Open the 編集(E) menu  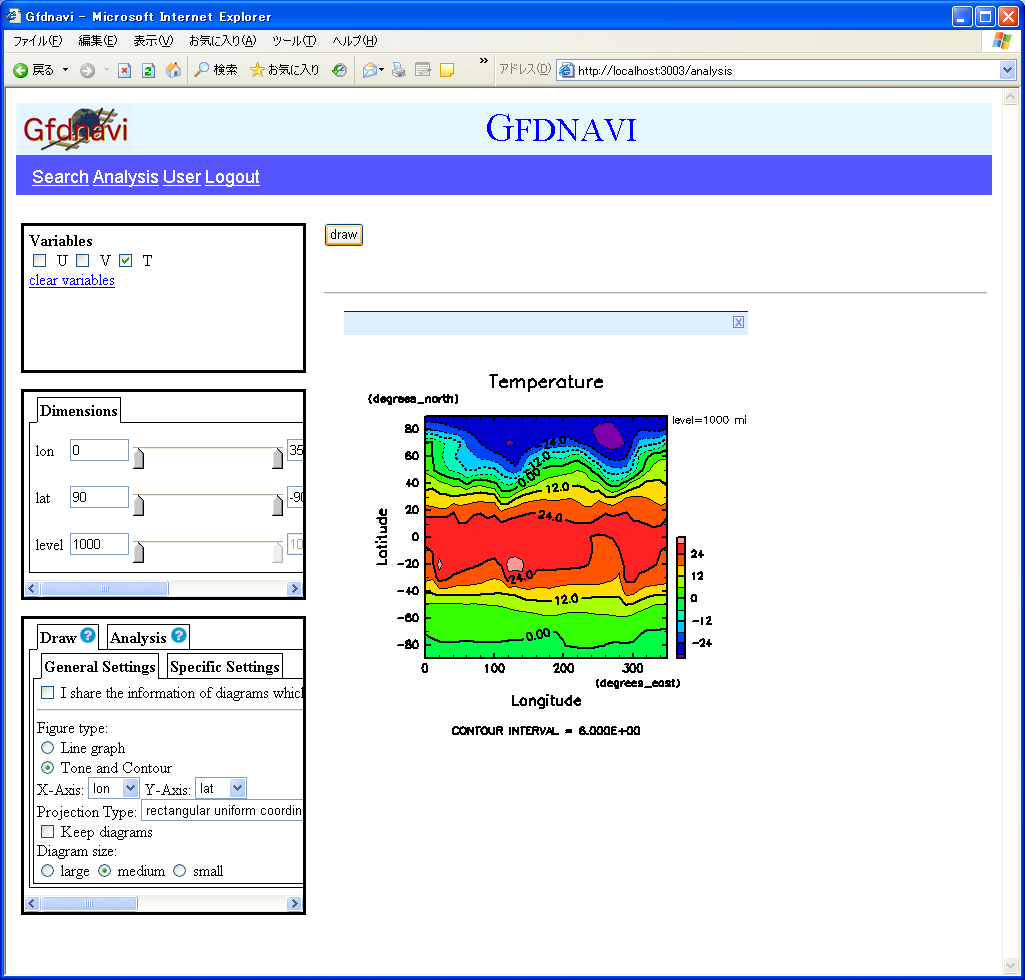pos(98,41)
